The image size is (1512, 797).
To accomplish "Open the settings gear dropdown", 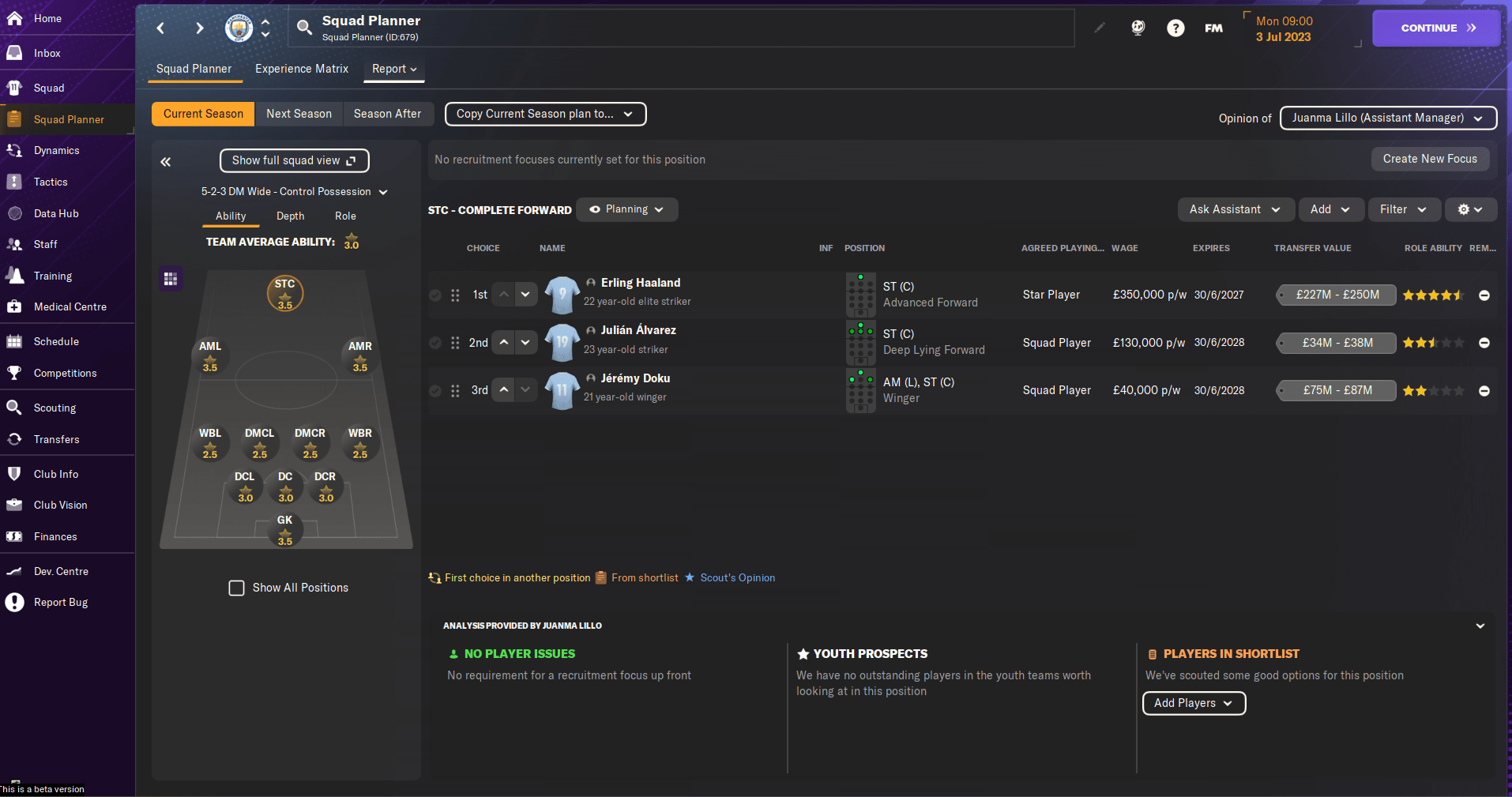I will click(1470, 209).
